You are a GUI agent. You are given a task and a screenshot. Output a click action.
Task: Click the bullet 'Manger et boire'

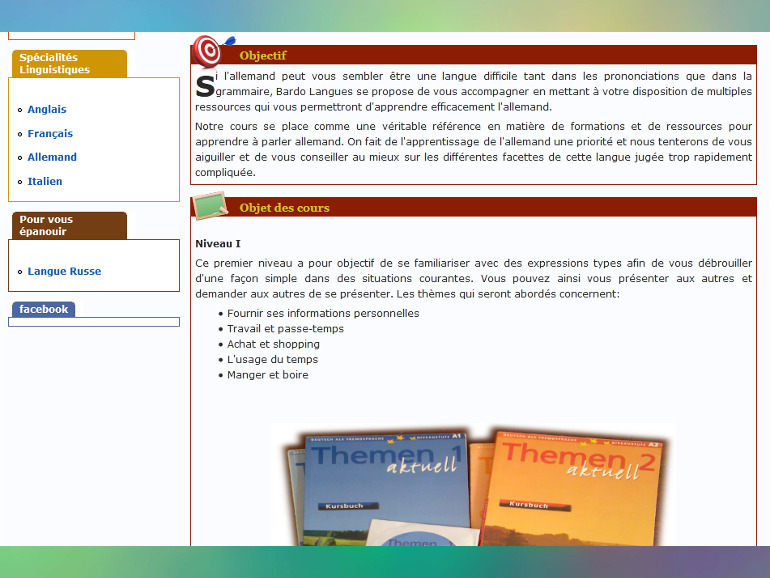coord(268,375)
